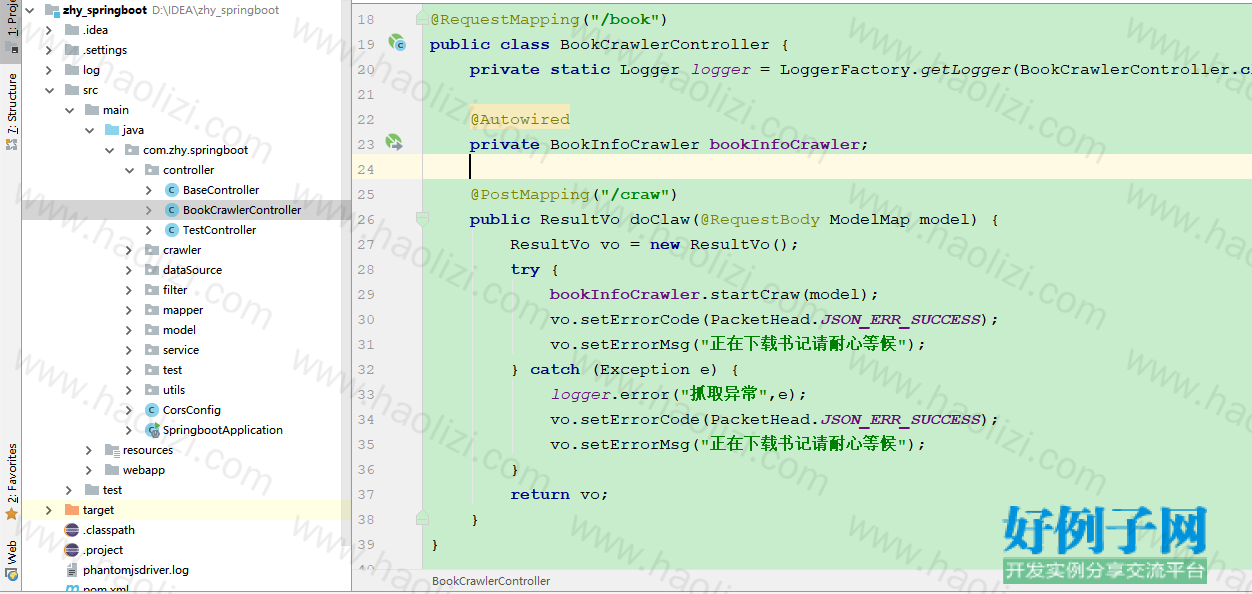Click the file icon beside .project
1252x594 pixels.
[x=72, y=550]
